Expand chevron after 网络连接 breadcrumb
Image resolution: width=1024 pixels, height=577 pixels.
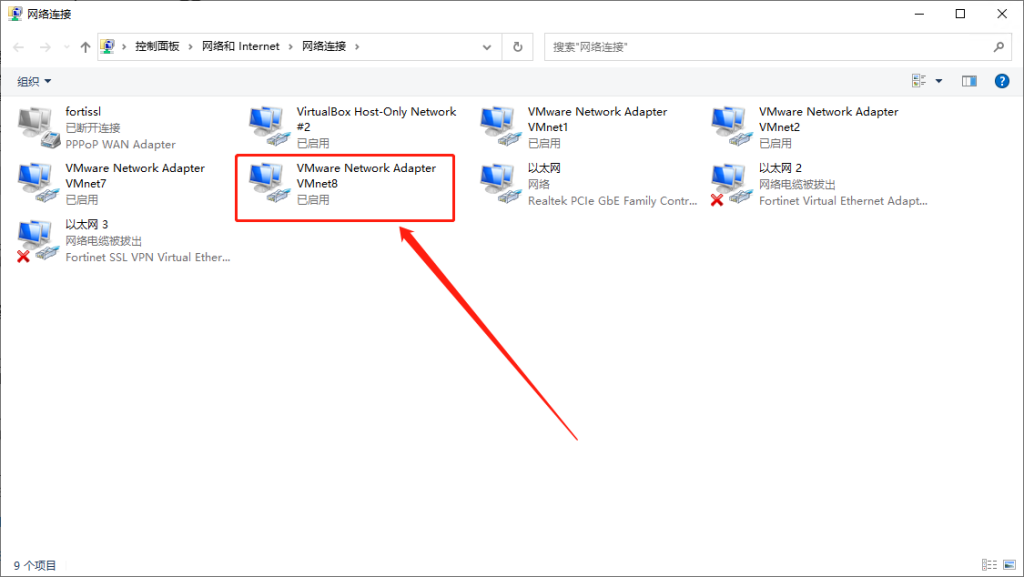click(357, 47)
